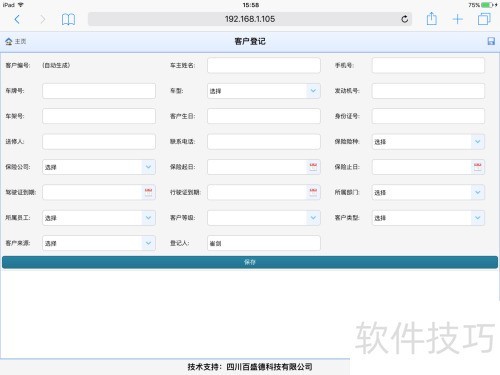Tap the Safari back arrow
This screenshot has width=500, height=375.
[17, 19]
